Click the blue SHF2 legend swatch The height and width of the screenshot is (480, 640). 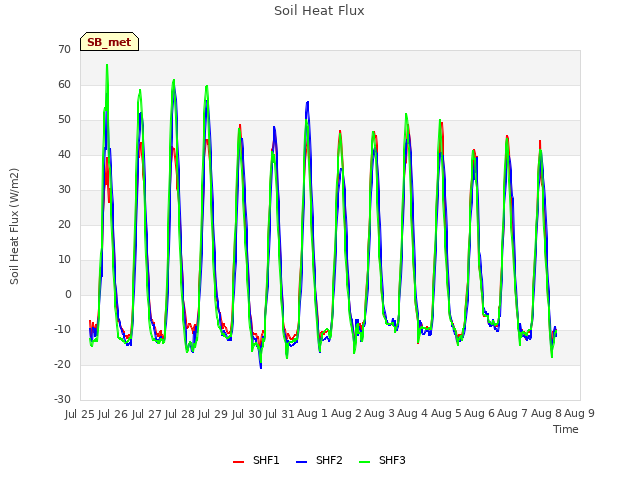point(301,462)
